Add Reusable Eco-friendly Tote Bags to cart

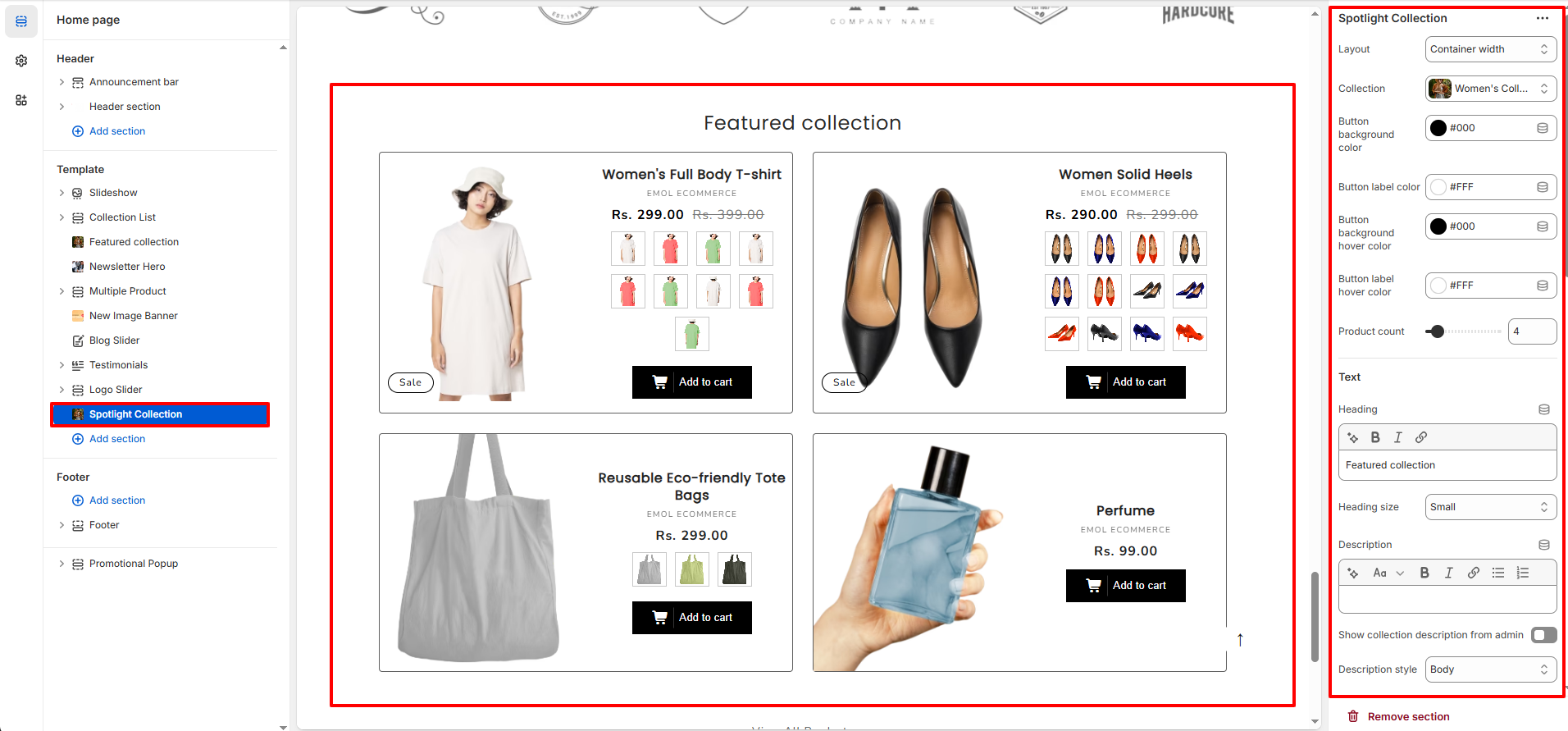click(x=692, y=618)
